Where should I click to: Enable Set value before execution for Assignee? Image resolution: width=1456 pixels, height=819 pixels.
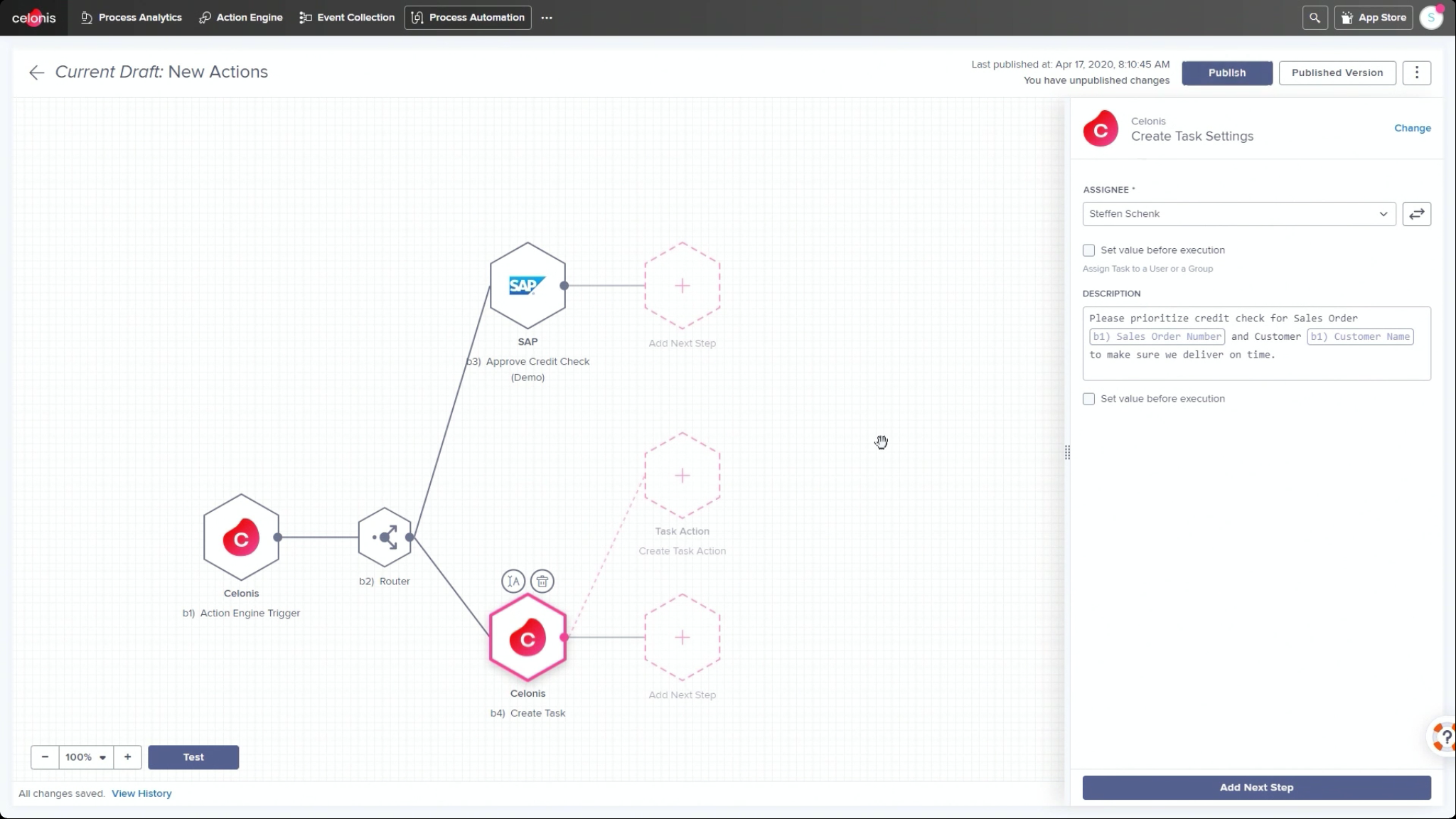point(1089,250)
